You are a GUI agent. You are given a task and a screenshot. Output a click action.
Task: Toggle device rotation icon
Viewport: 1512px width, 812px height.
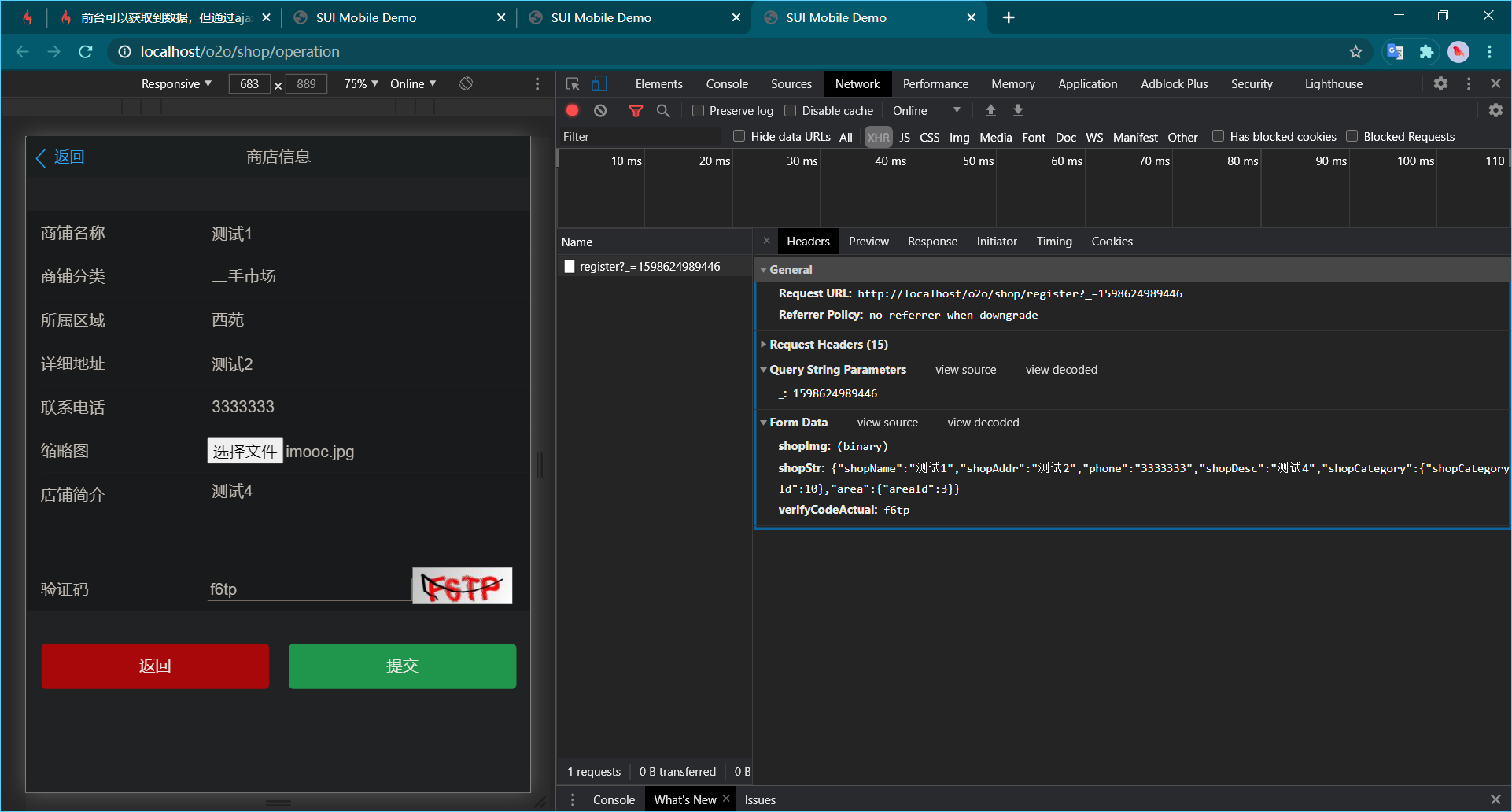(x=466, y=83)
